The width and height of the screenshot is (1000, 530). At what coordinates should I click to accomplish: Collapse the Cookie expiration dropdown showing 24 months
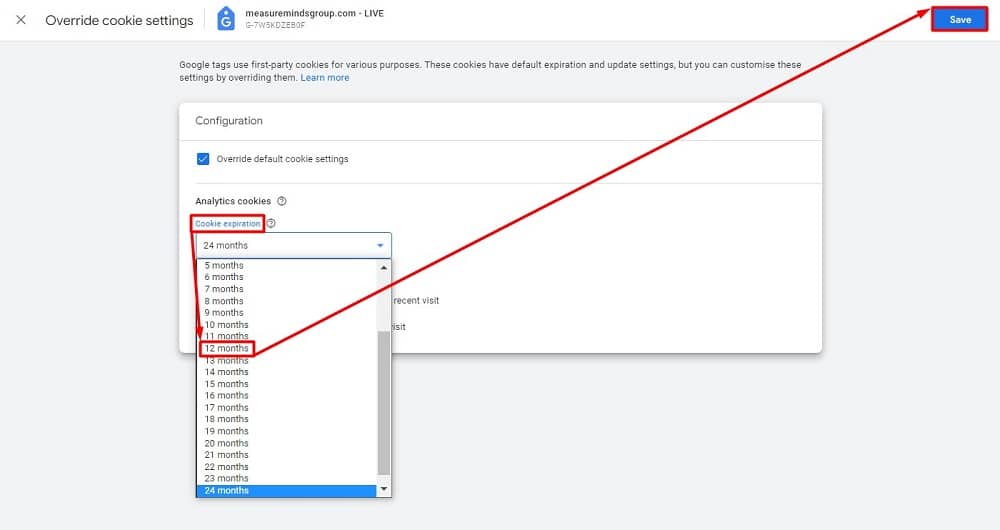[293, 246]
